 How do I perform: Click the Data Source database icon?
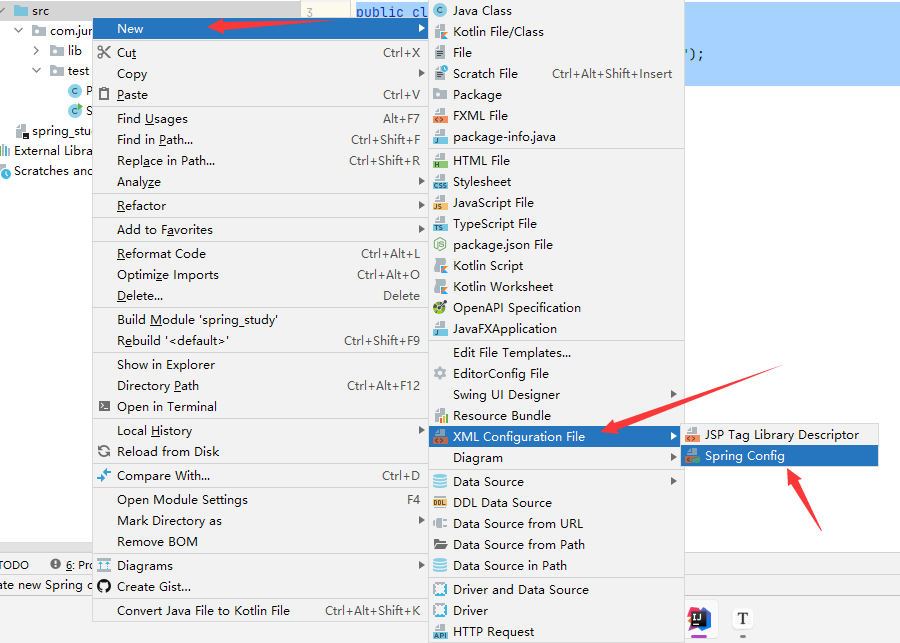440,482
